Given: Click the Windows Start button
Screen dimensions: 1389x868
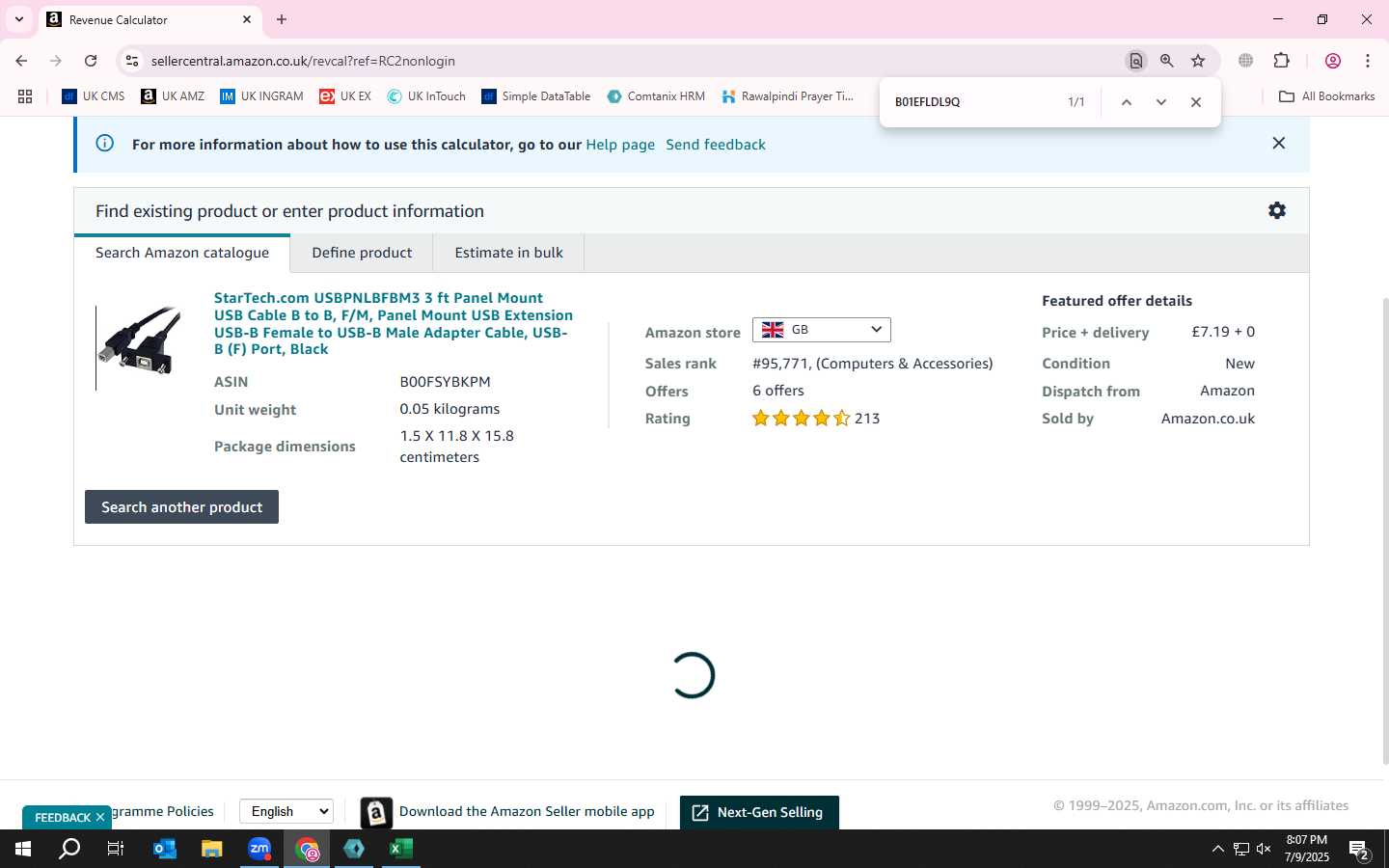Looking at the screenshot, I should (x=23, y=849).
